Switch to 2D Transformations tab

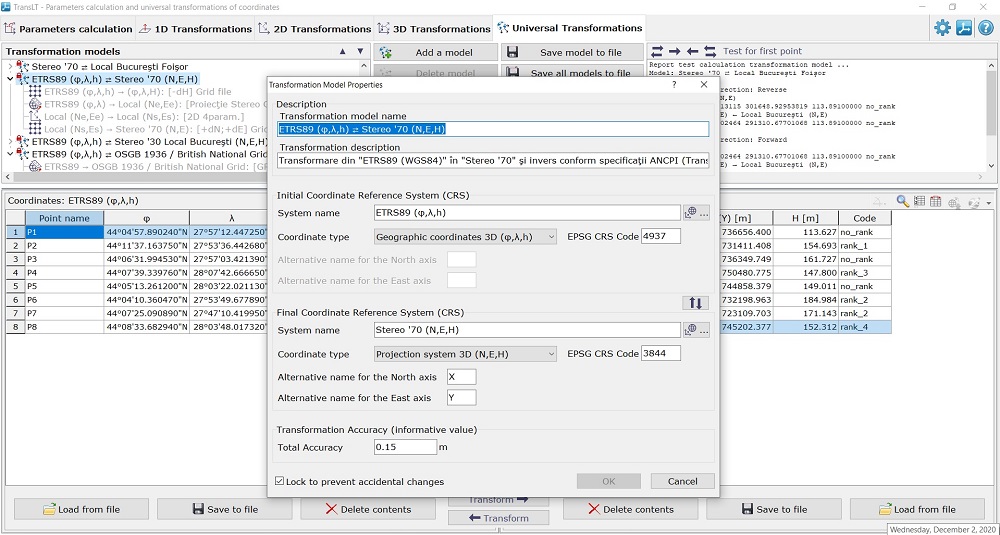(x=314, y=29)
